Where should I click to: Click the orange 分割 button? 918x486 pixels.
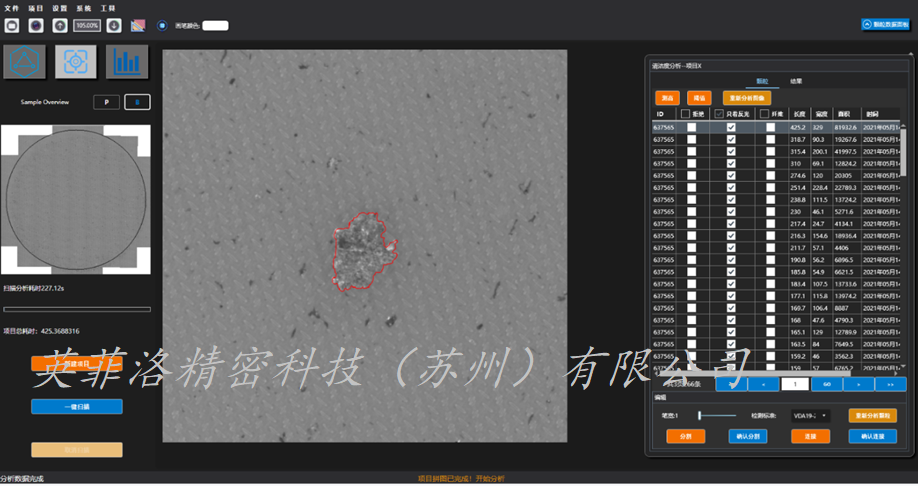685,436
